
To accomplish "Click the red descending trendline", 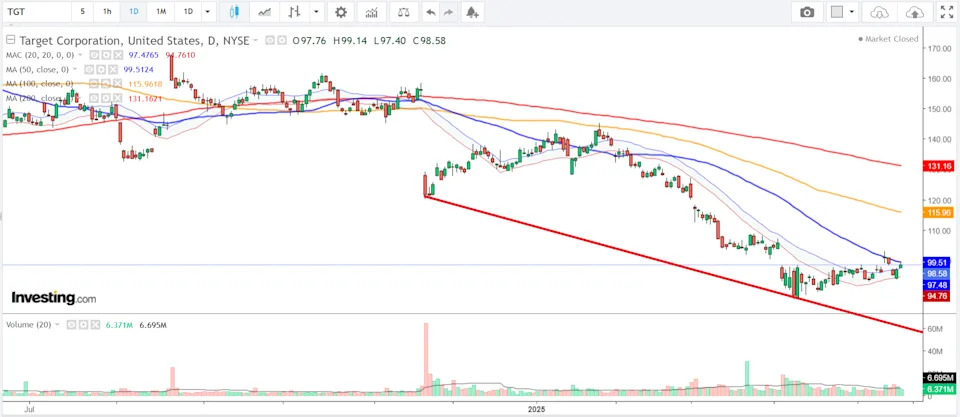I will (673, 265).
